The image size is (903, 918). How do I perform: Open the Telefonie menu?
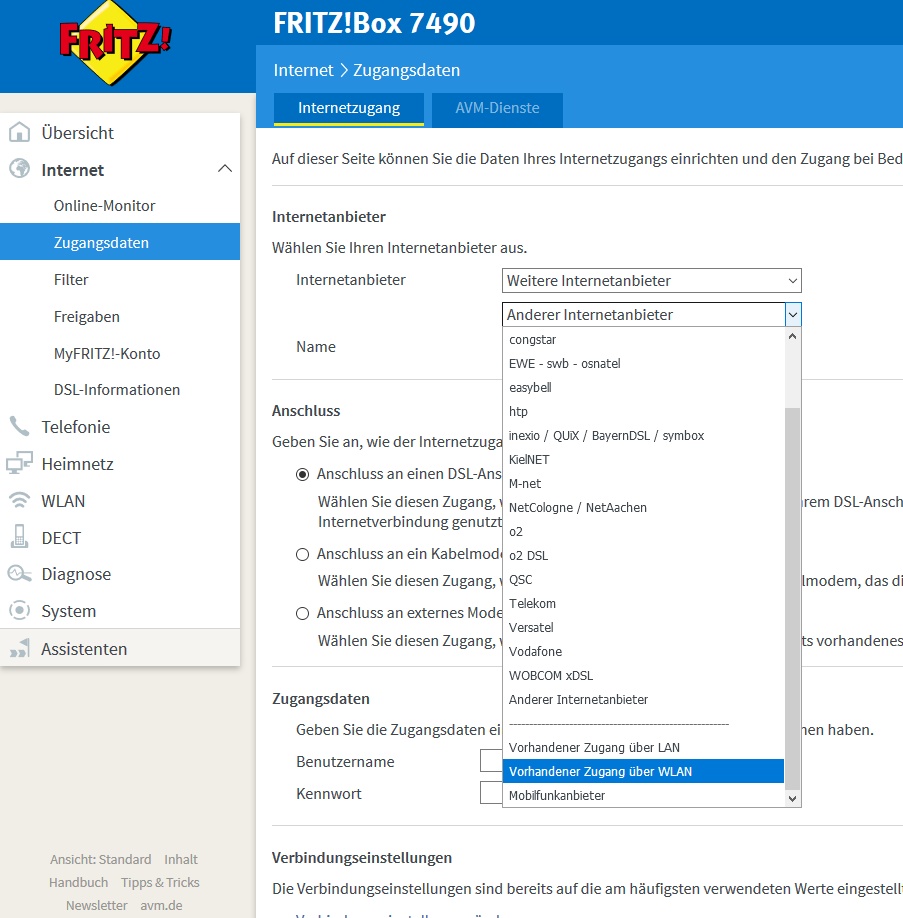pos(76,427)
